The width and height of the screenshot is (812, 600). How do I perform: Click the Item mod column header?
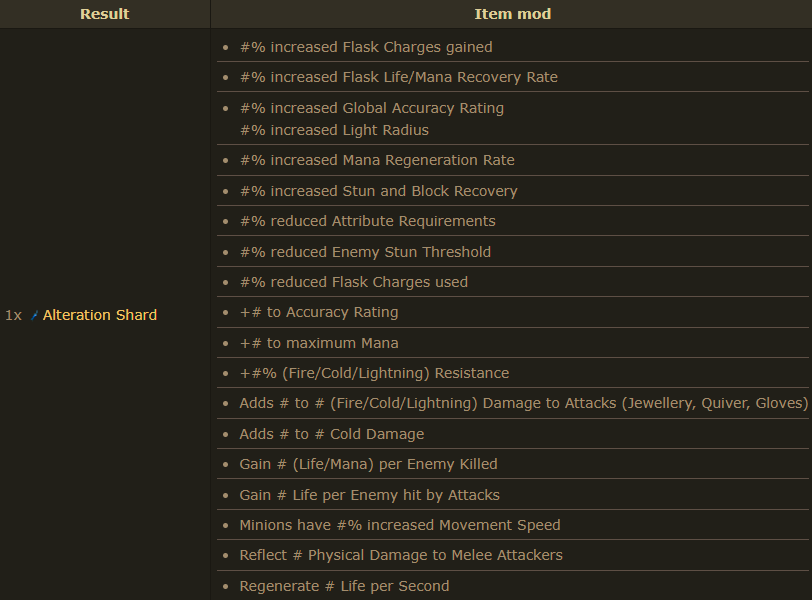pos(512,14)
